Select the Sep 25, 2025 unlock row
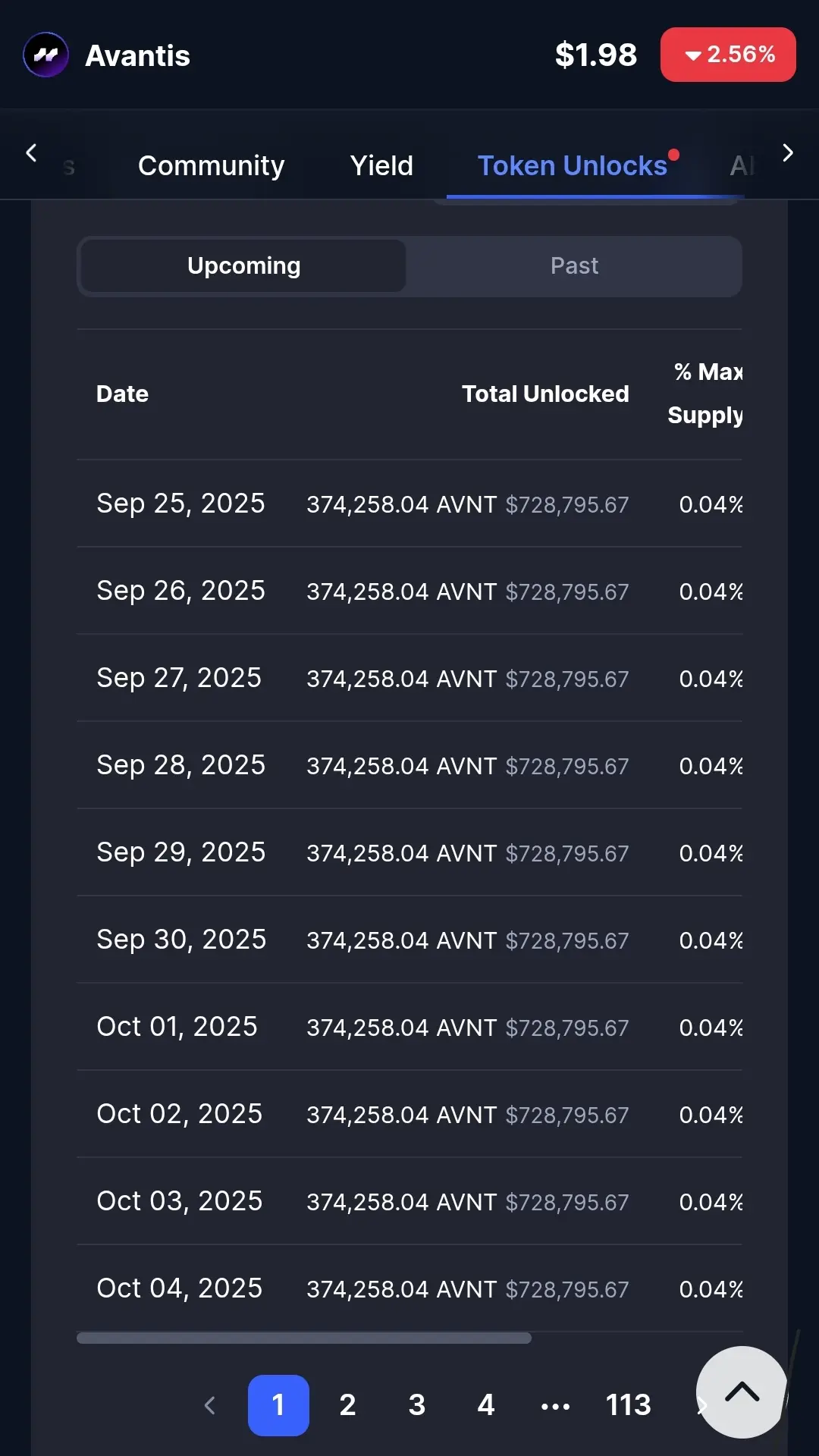The width and height of the screenshot is (819, 1456). pos(409,504)
